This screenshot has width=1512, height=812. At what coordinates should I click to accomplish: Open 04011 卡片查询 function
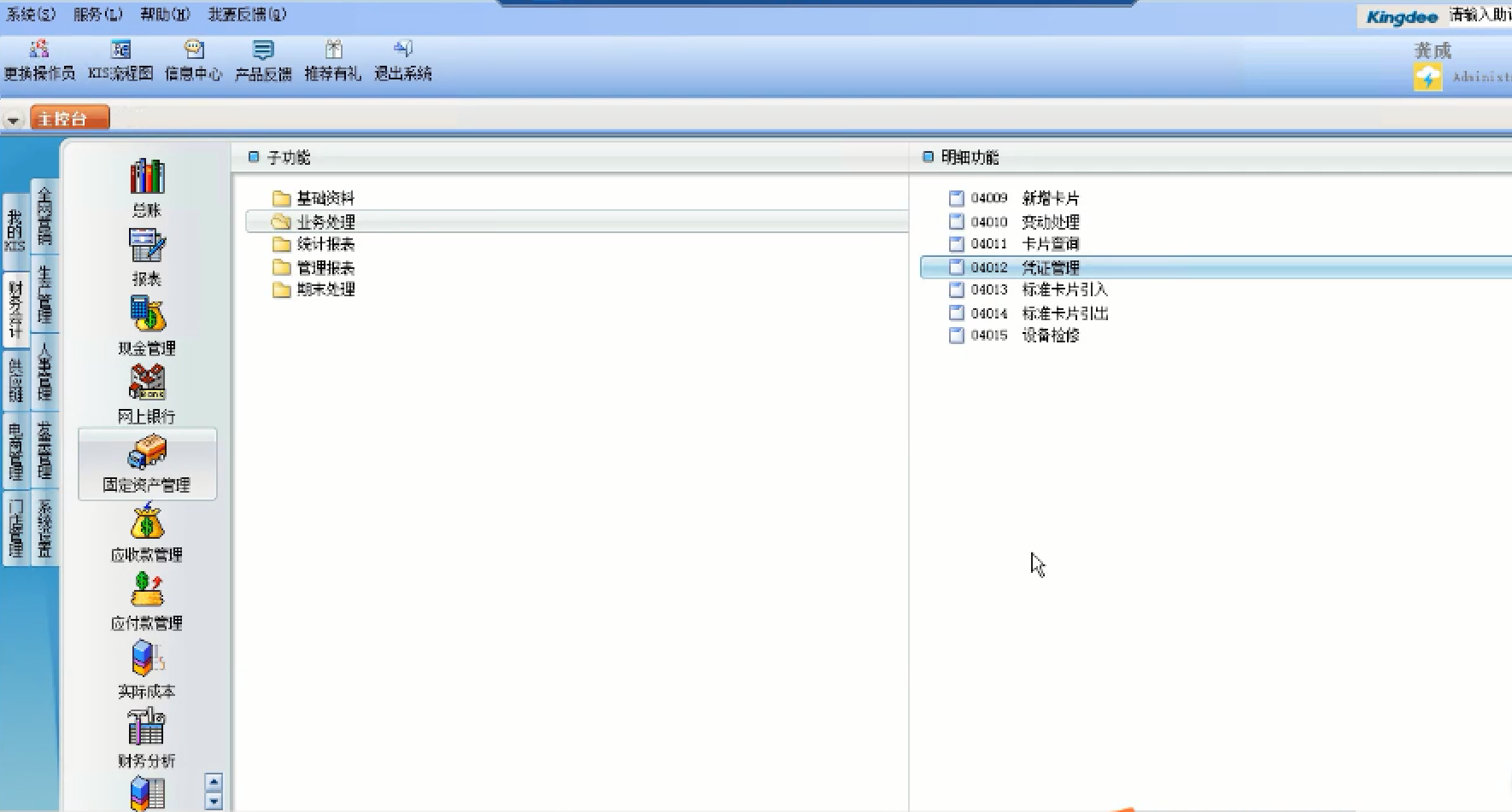tap(1050, 244)
